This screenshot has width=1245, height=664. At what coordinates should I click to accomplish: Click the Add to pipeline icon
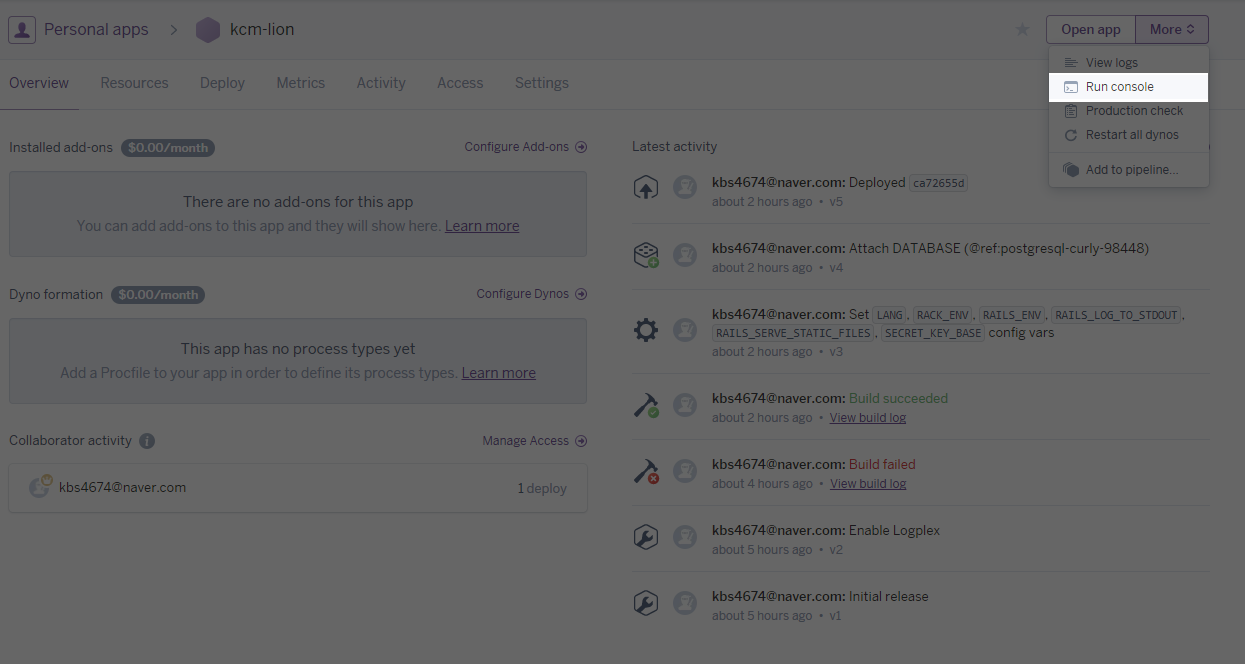[x=1071, y=170]
